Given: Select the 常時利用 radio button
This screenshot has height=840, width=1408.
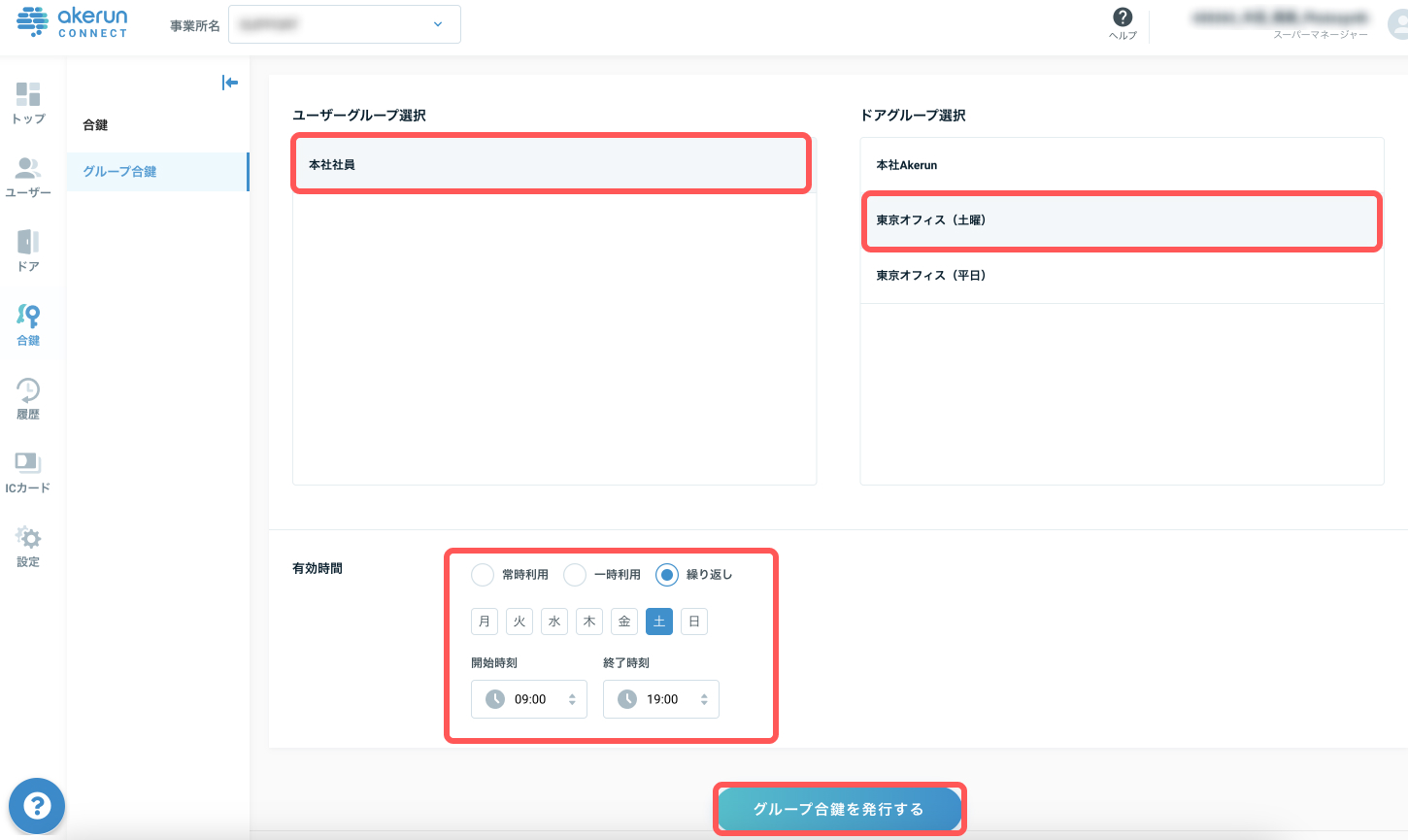Looking at the screenshot, I should point(483,575).
